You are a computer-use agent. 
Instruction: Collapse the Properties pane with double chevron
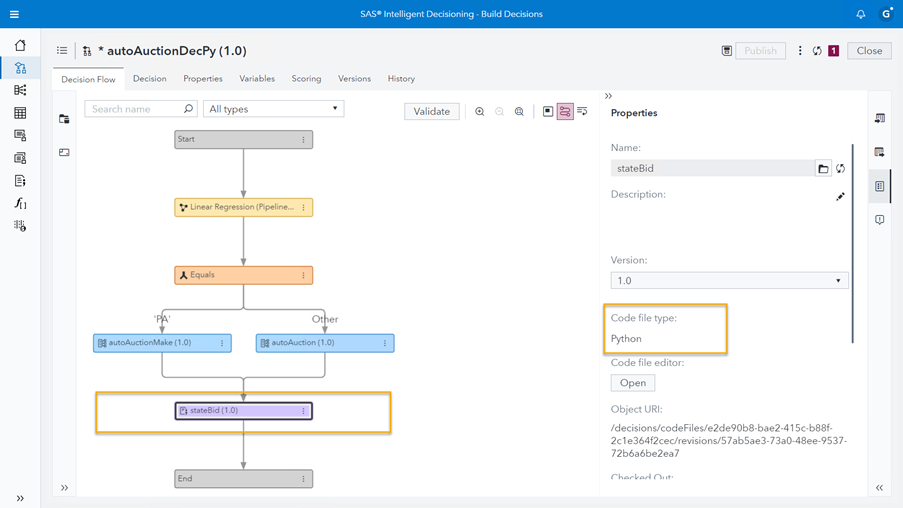608,96
